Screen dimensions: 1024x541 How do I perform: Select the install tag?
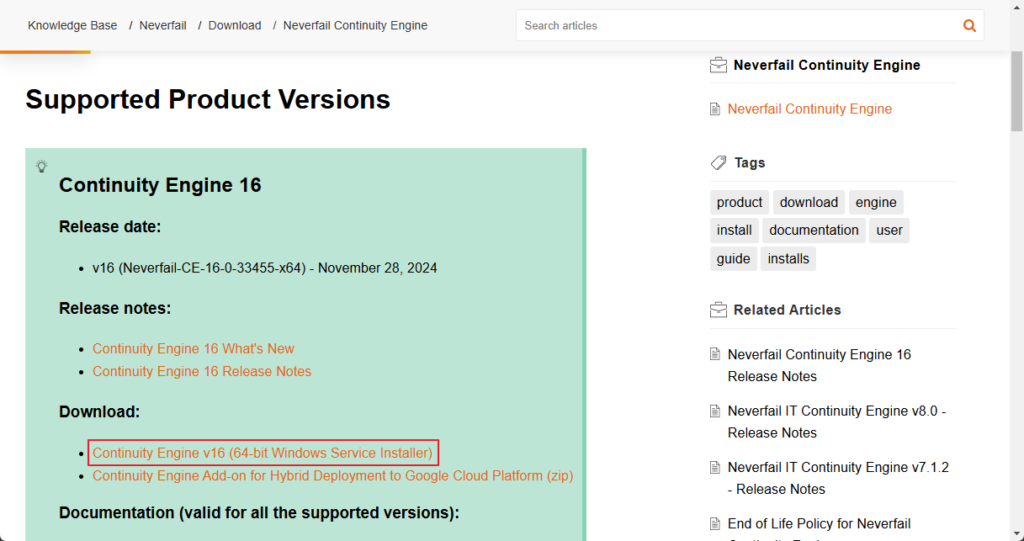coord(734,230)
